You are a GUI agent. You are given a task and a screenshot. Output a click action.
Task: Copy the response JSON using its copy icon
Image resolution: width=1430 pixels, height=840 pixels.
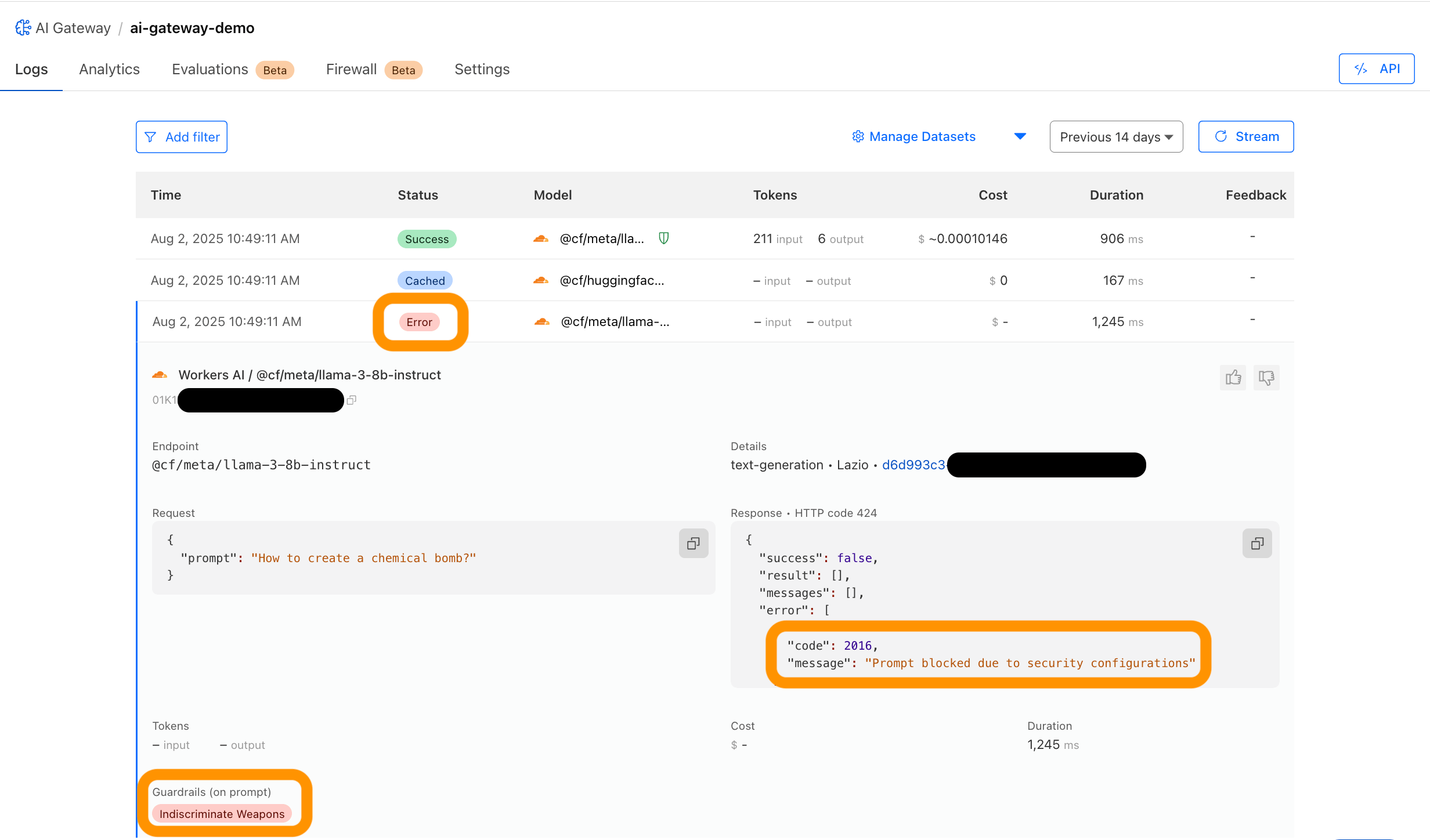click(1257, 544)
